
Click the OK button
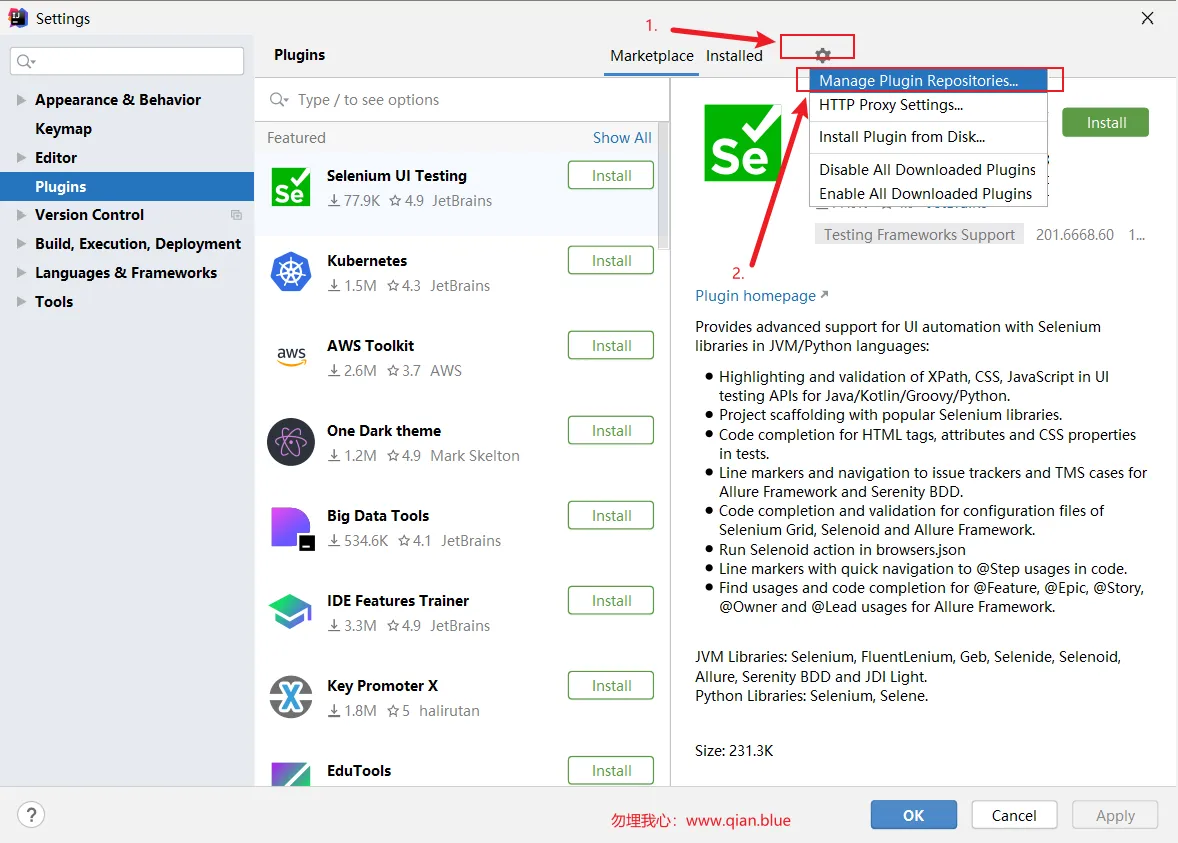click(914, 814)
